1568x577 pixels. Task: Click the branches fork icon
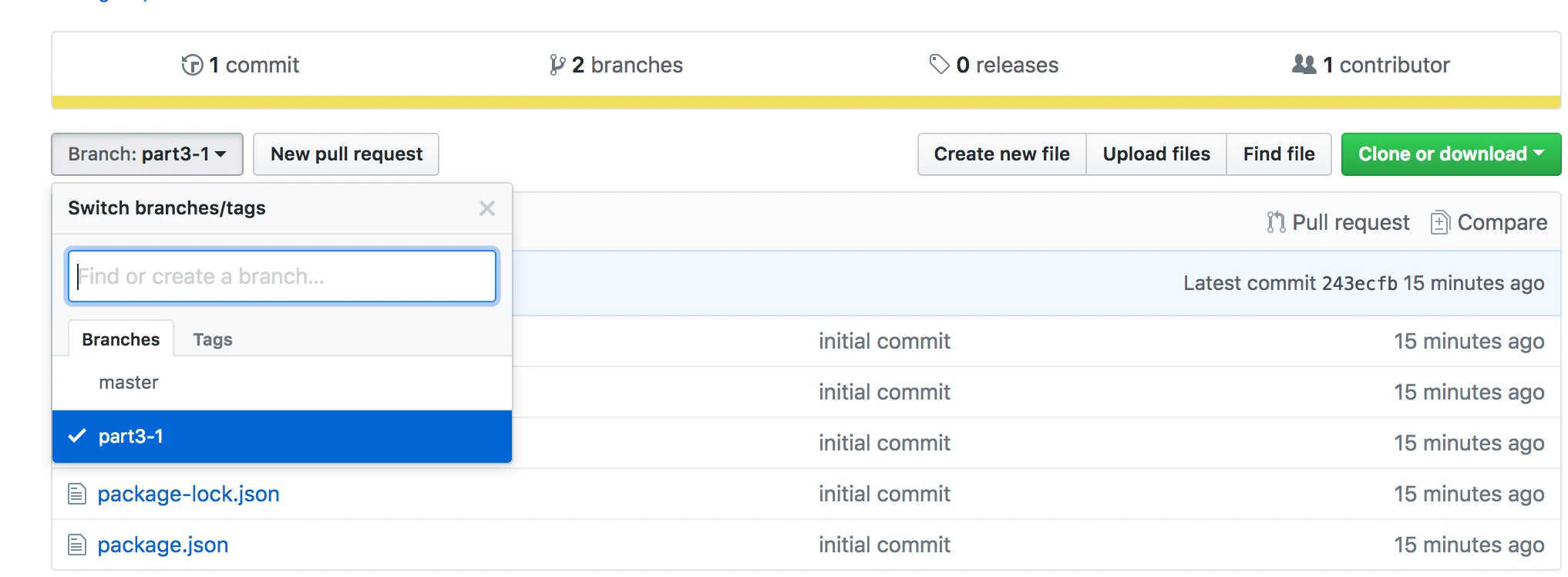tap(557, 65)
